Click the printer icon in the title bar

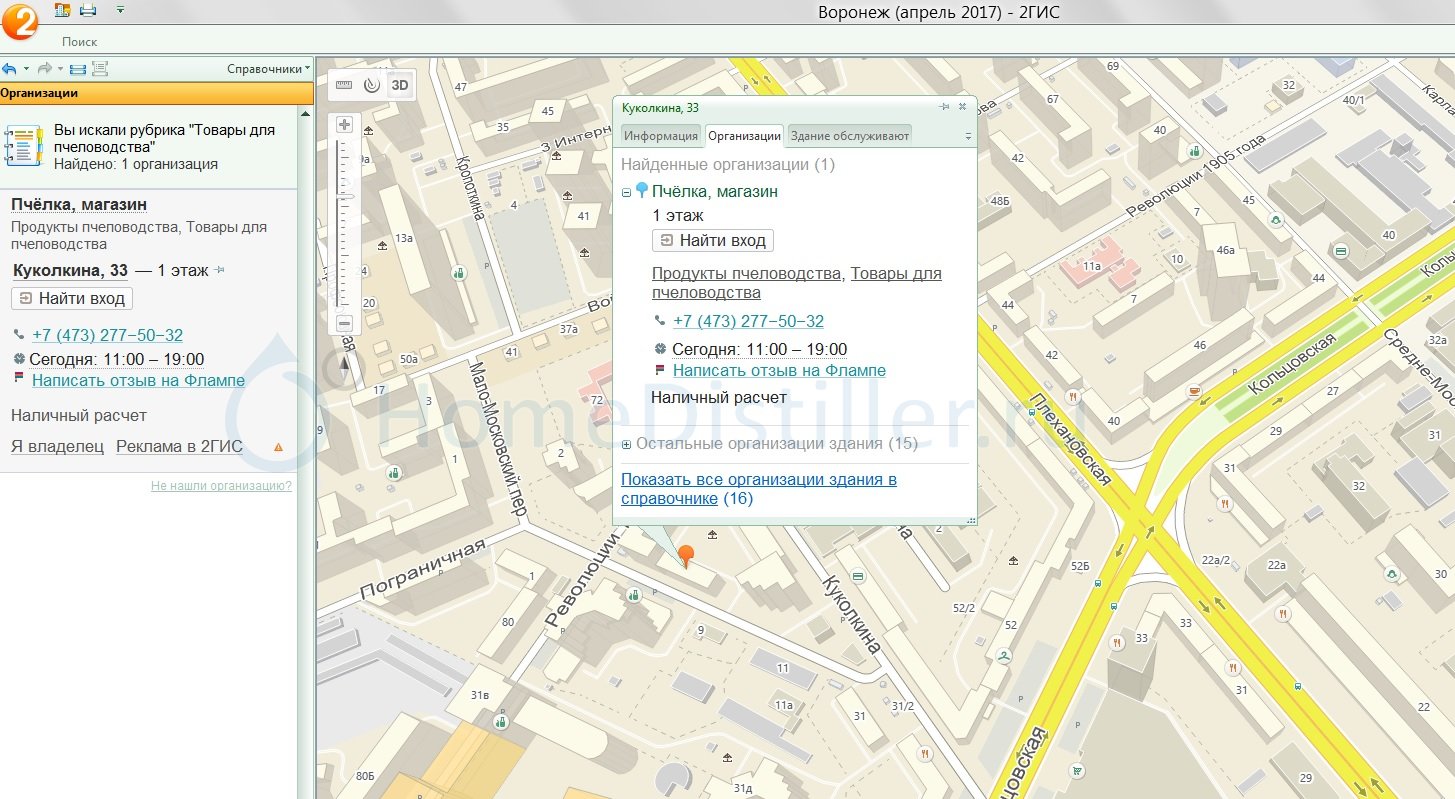click(x=88, y=10)
